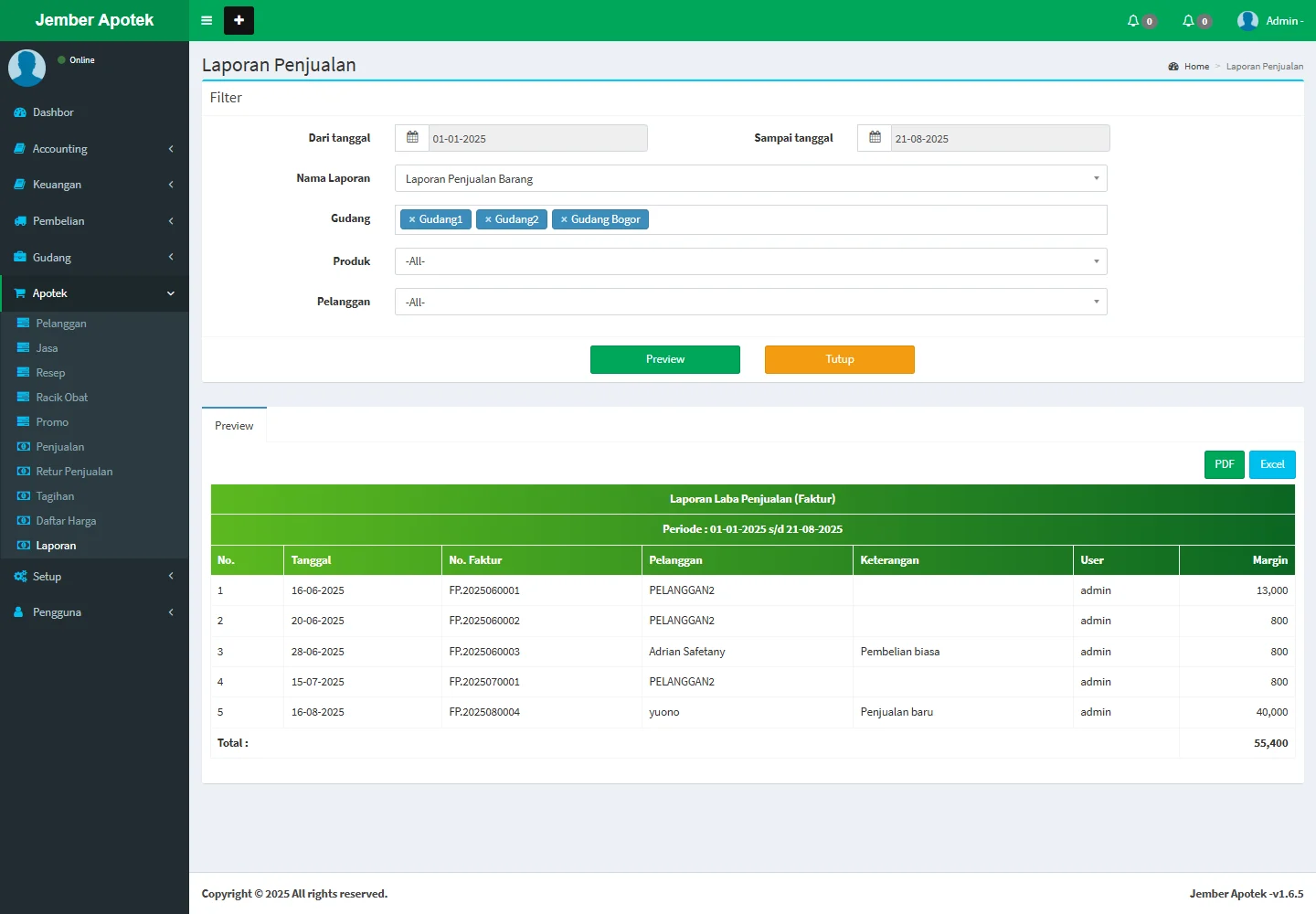The height and width of the screenshot is (914, 1316).
Task: Open the second notification bell icon
Action: [1189, 20]
